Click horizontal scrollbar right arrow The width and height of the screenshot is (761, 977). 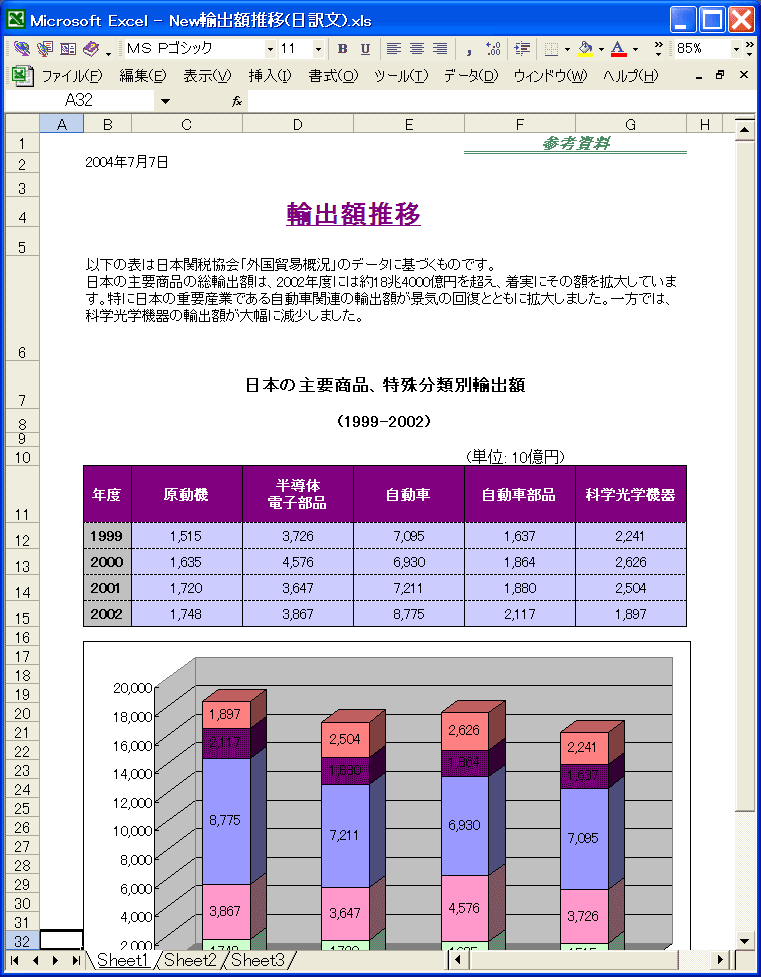tap(721, 960)
